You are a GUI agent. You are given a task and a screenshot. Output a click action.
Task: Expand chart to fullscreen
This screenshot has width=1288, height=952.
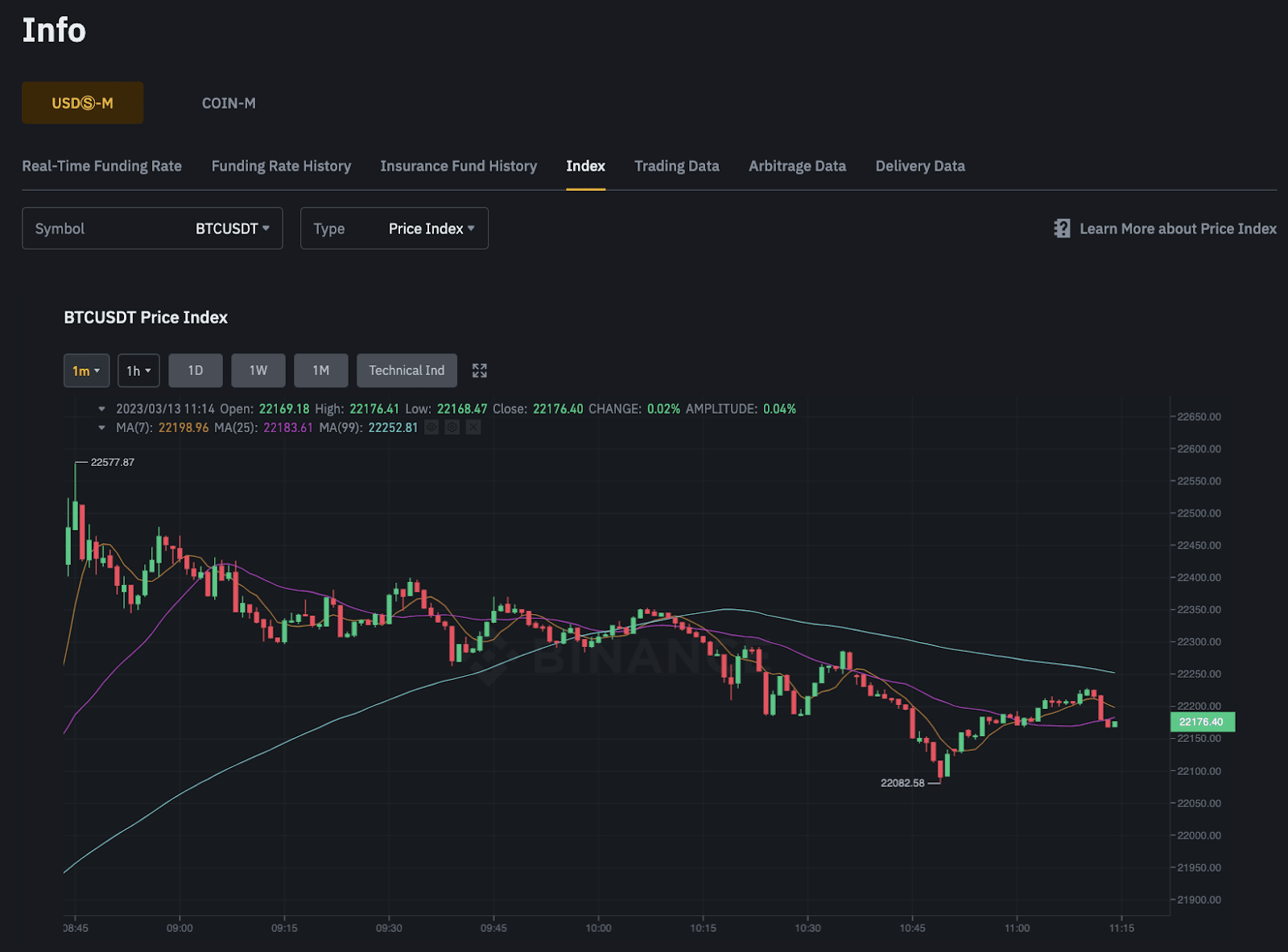coord(480,370)
